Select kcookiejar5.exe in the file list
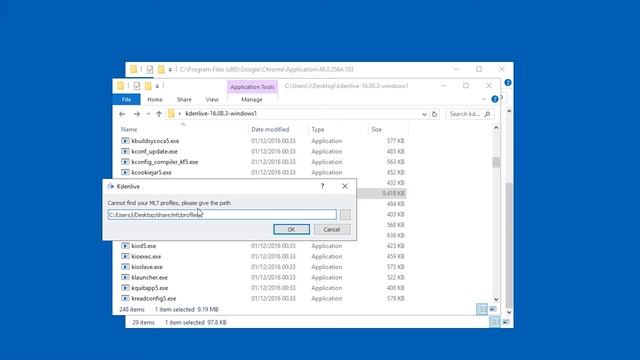Screen dimensions: 640x360 pos(151,173)
